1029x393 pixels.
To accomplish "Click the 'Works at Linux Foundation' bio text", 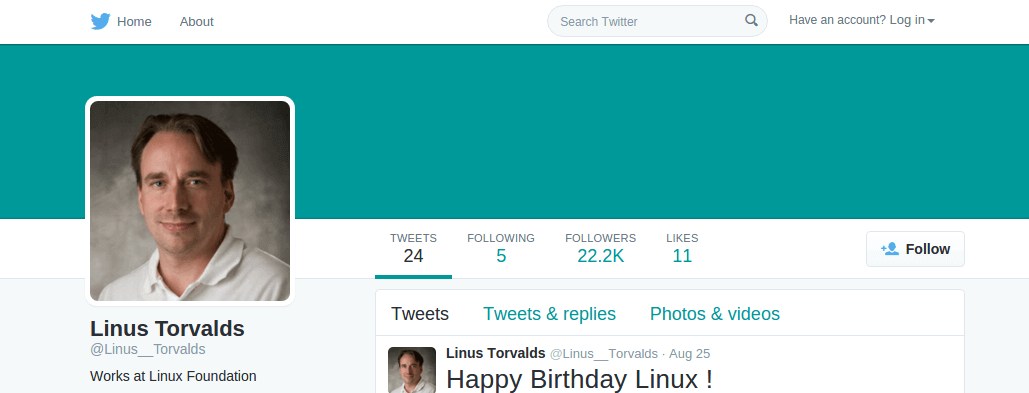I will pos(173,376).
